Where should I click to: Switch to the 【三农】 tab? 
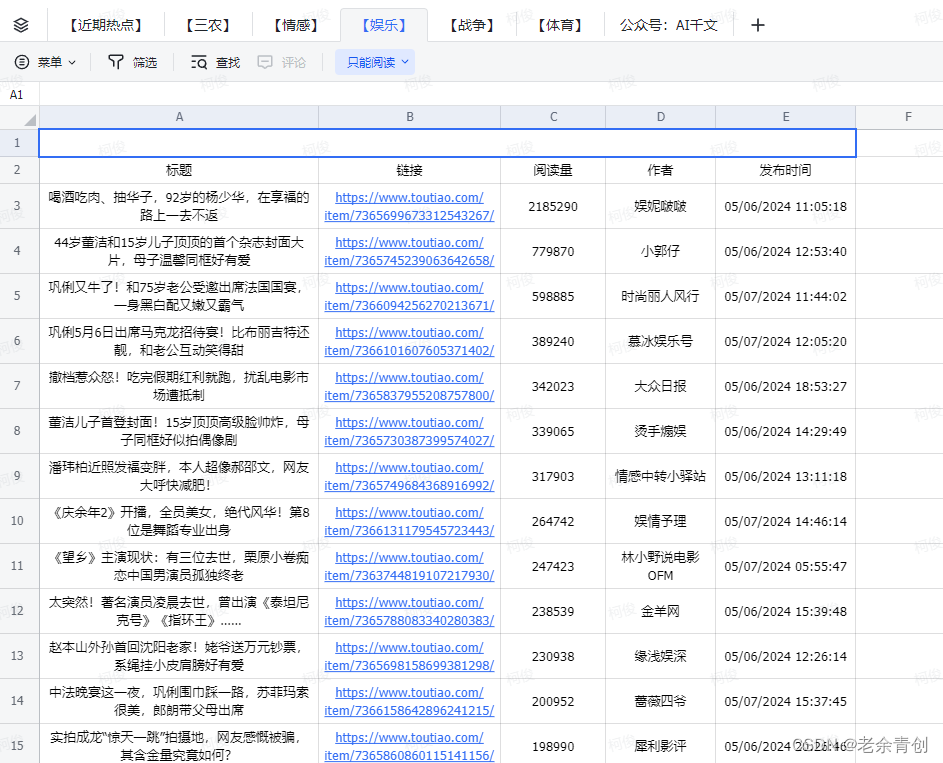point(208,25)
